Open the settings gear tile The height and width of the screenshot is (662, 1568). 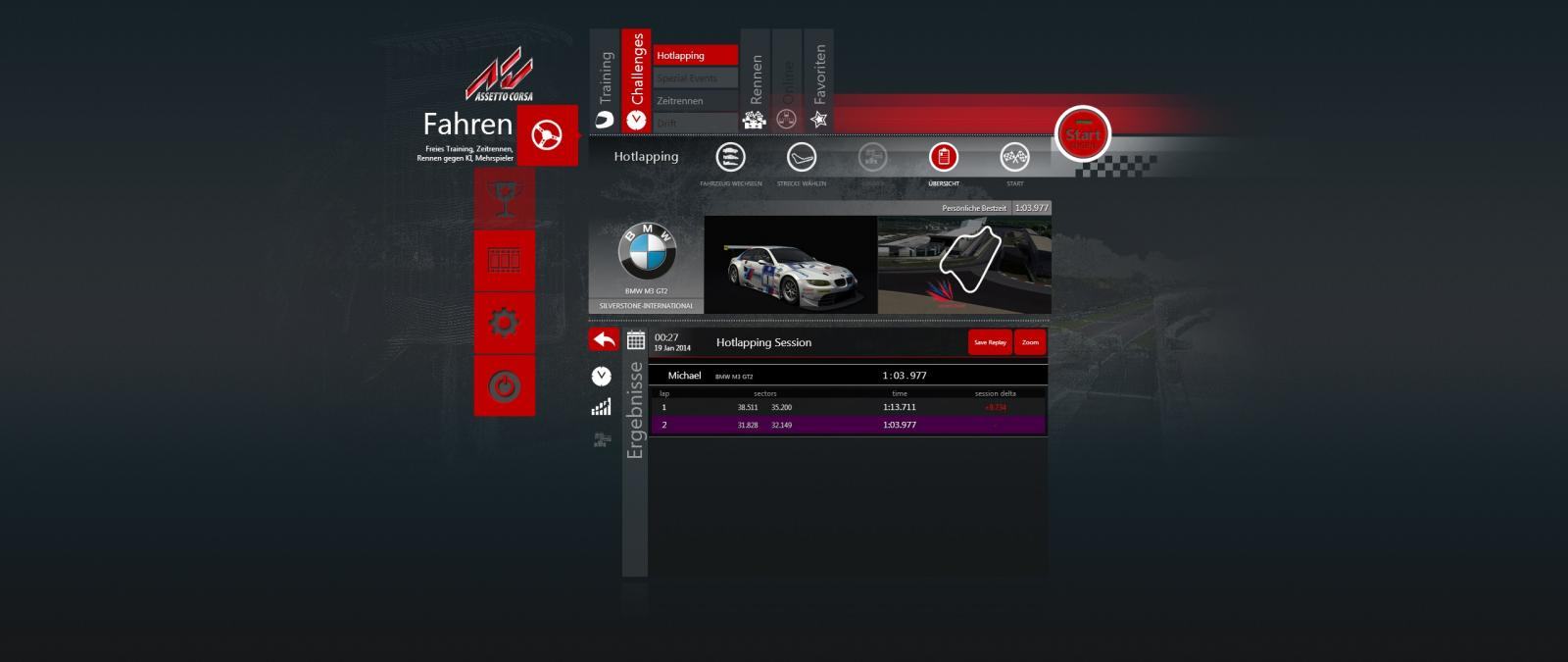[505, 323]
